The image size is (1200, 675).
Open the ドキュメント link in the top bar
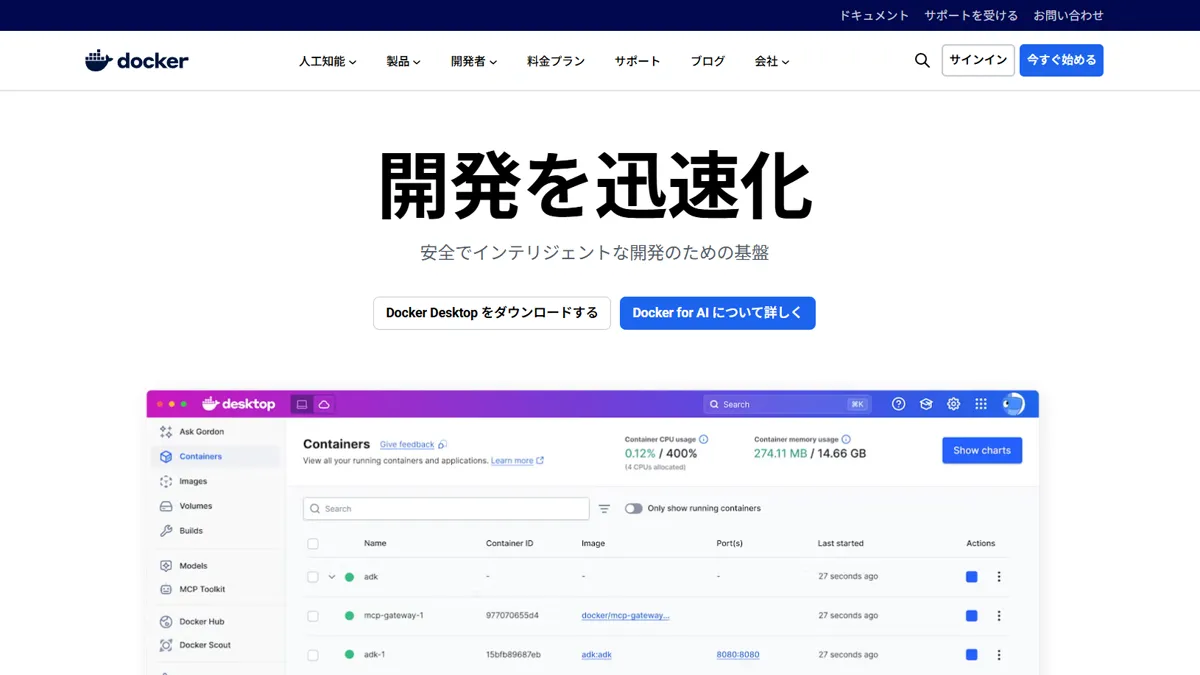874,15
